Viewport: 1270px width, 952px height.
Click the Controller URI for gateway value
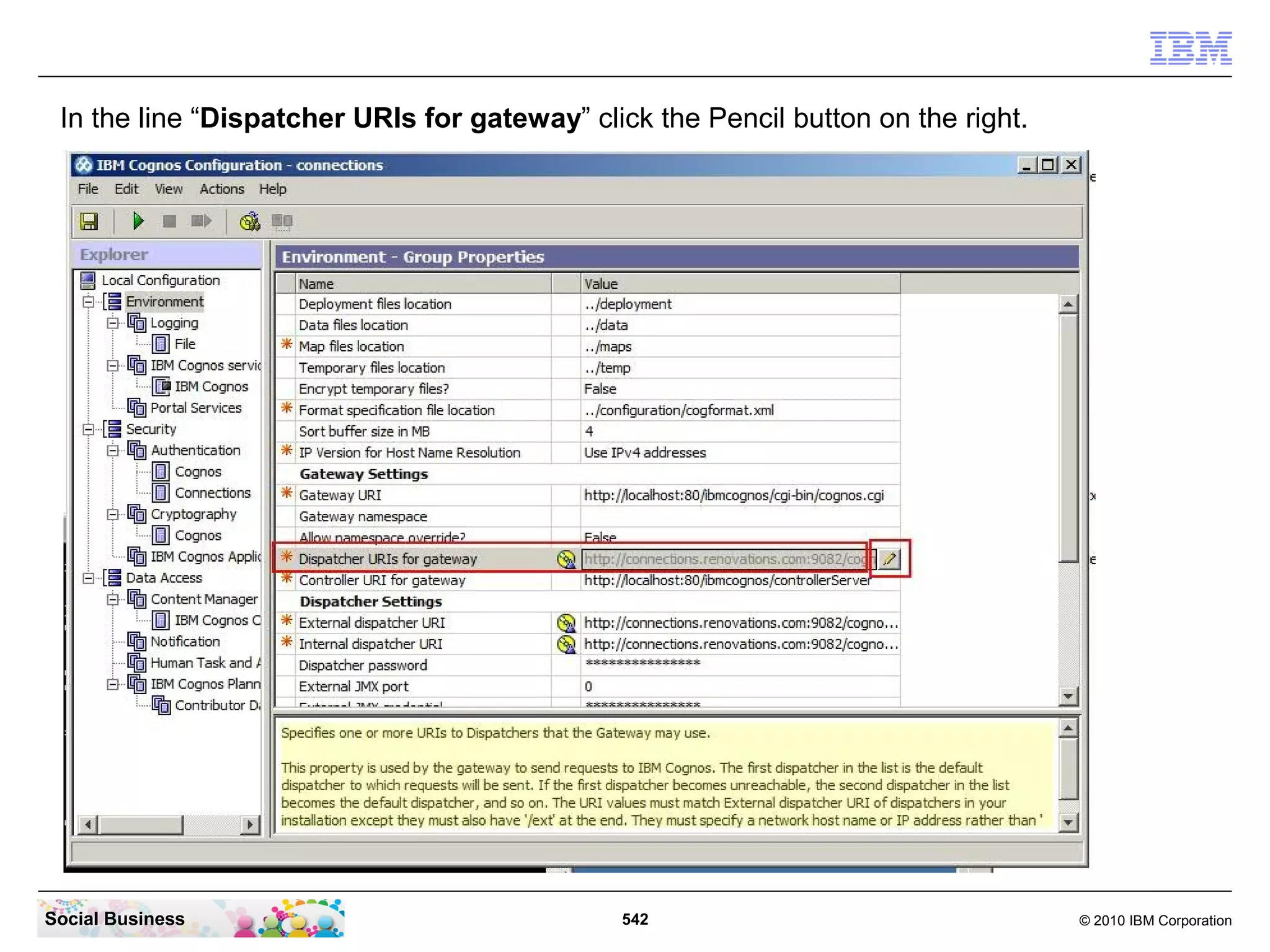pyautogui.click(x=740, y=581)
